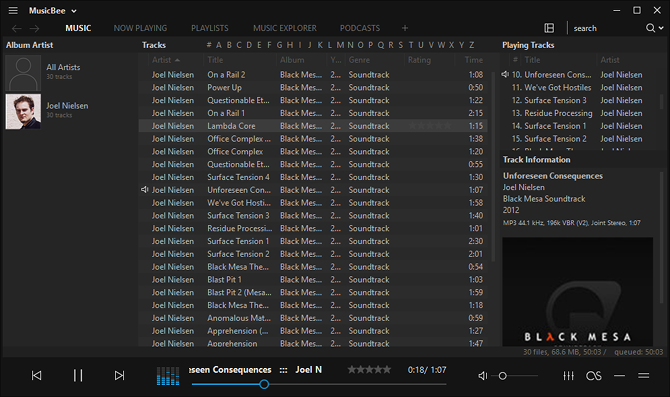Open the equalizer controls icon

coord(568,376)
